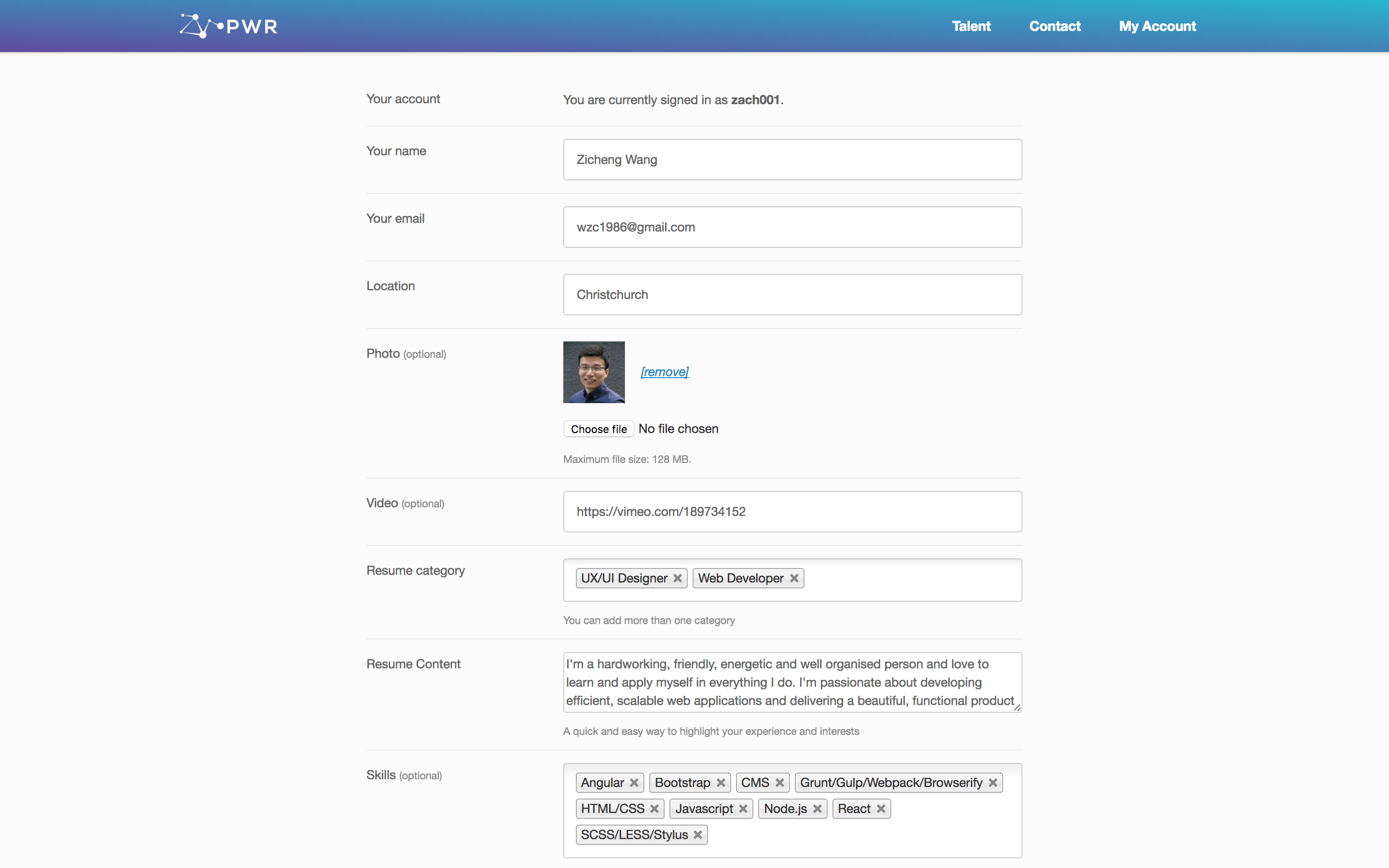Click the [remove] photo link
This screenshot has height=868, width=1389.
point(664,371)
